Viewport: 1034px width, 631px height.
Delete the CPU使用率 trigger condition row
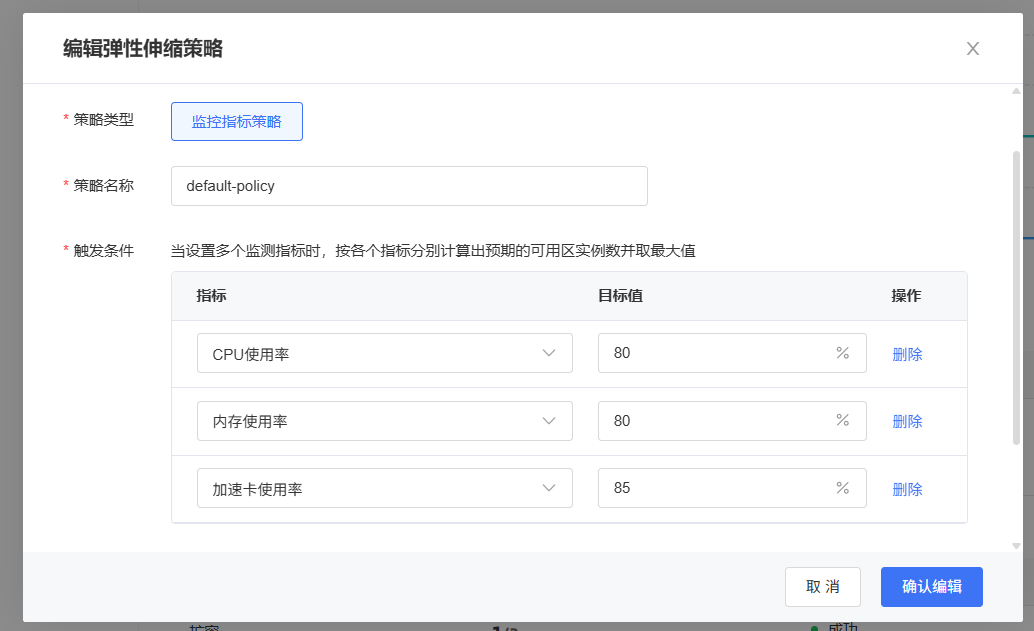point(907,354)
